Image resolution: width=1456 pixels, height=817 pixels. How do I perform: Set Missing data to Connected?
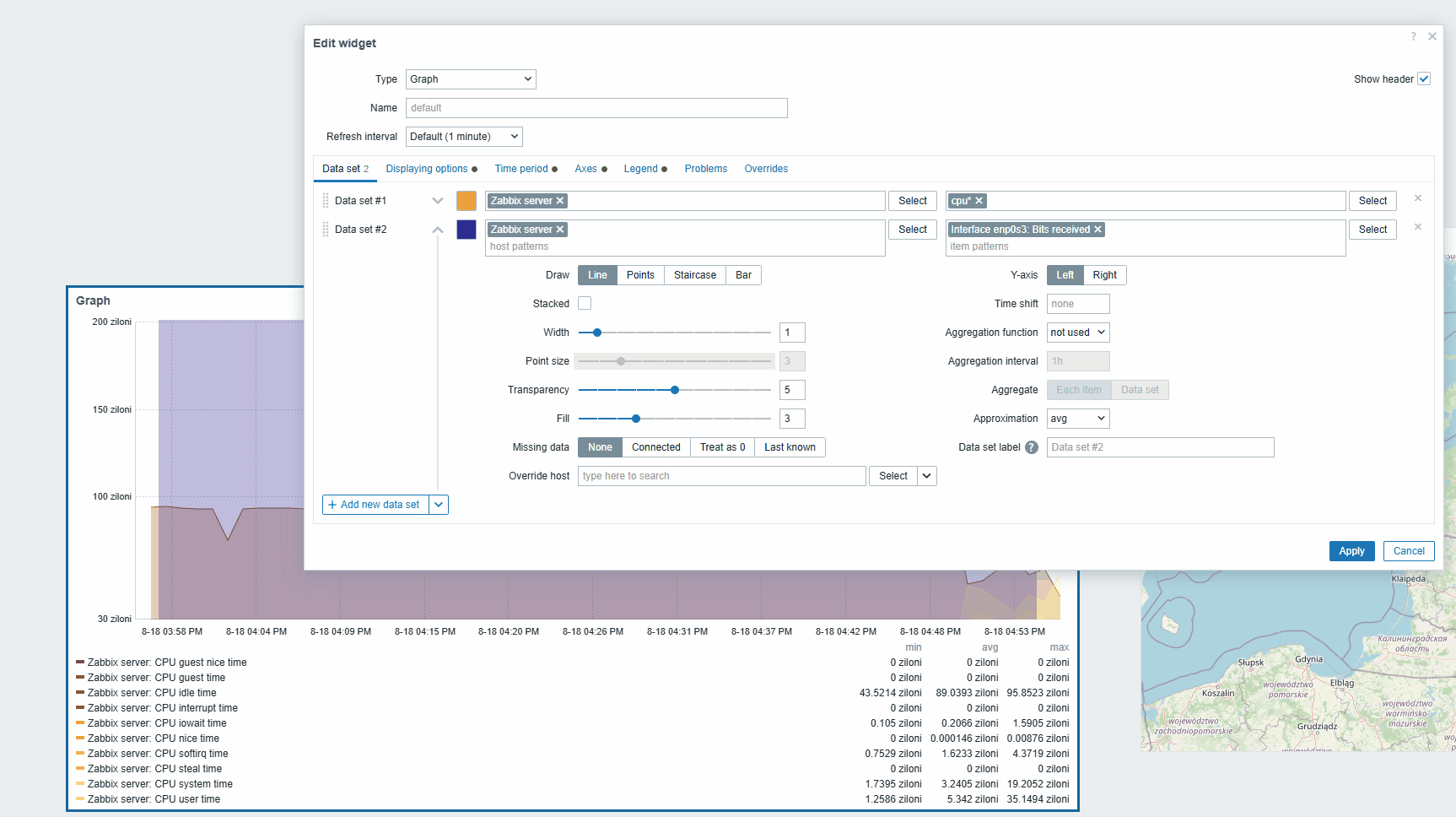point(655,447)
